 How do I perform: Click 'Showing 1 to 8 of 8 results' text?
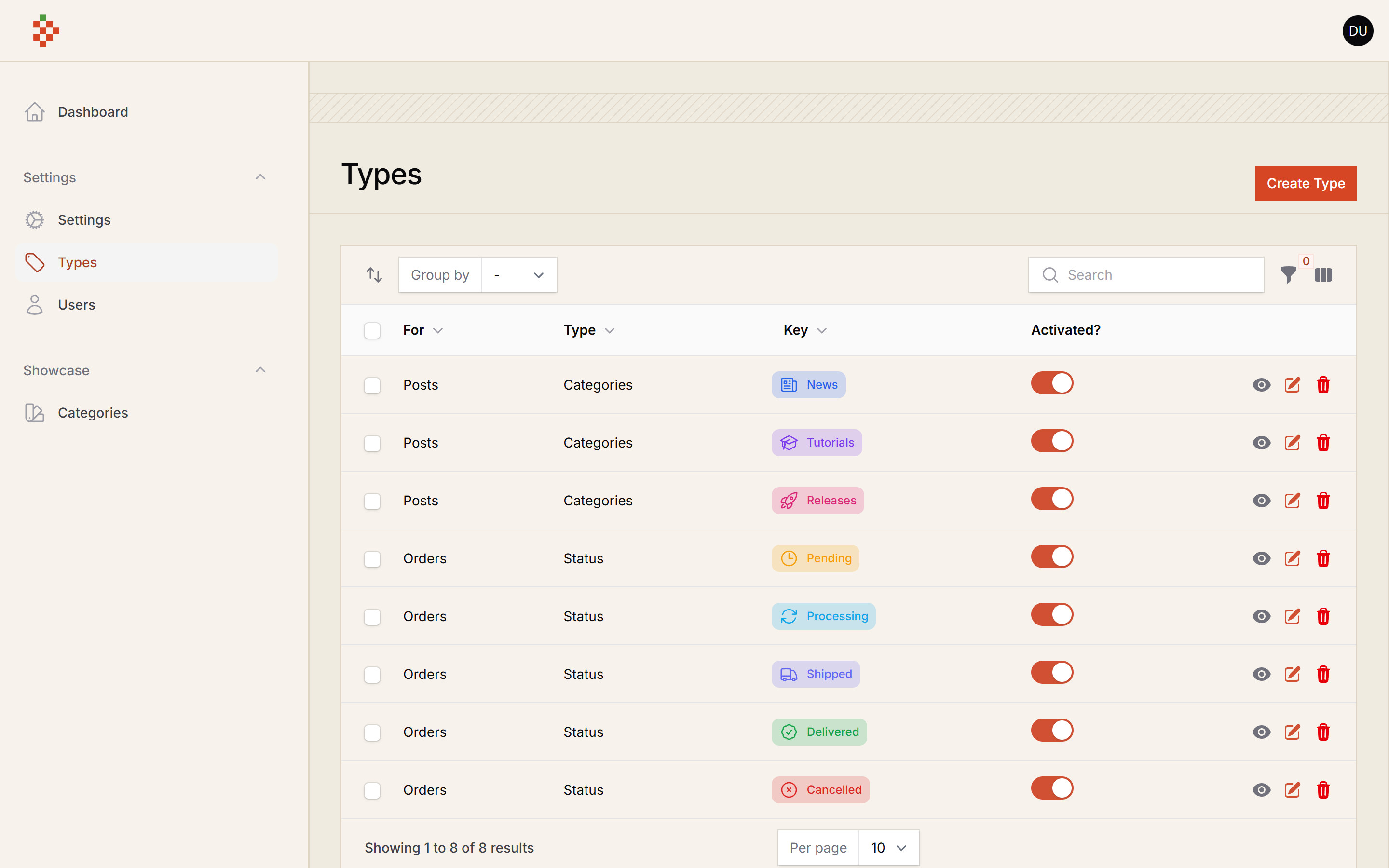449,848
